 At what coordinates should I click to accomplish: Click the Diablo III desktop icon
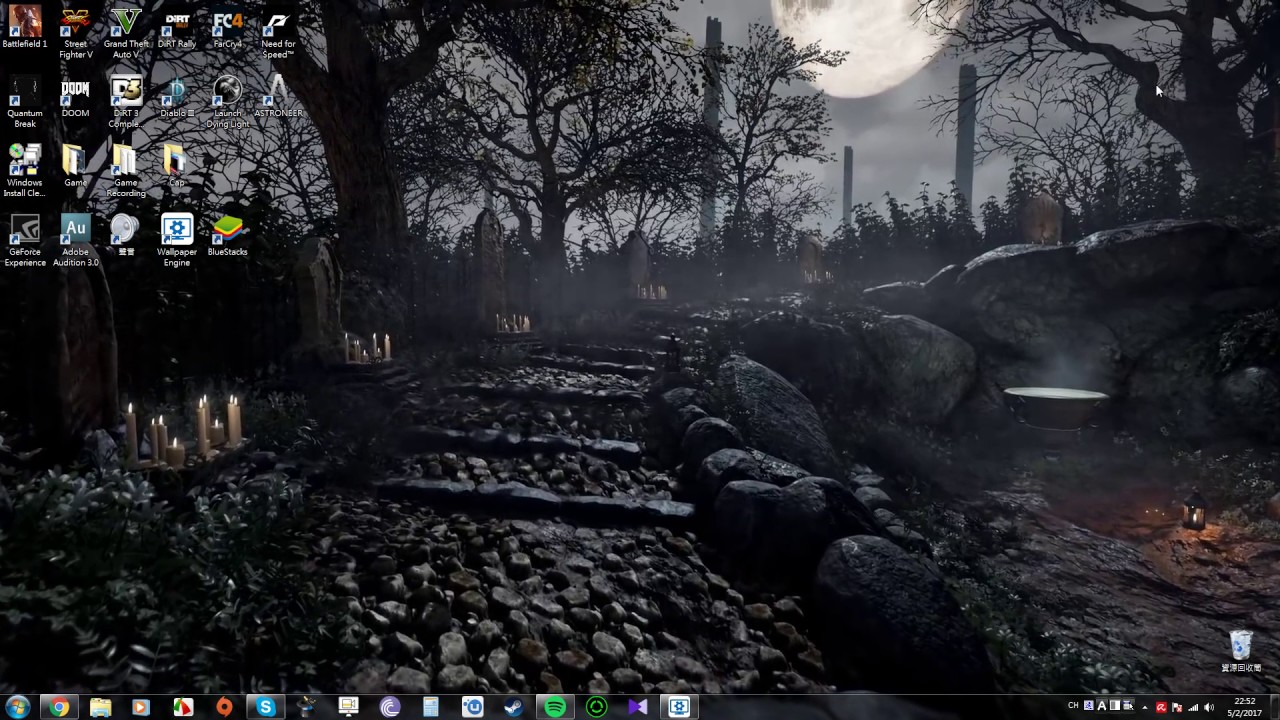177,97
